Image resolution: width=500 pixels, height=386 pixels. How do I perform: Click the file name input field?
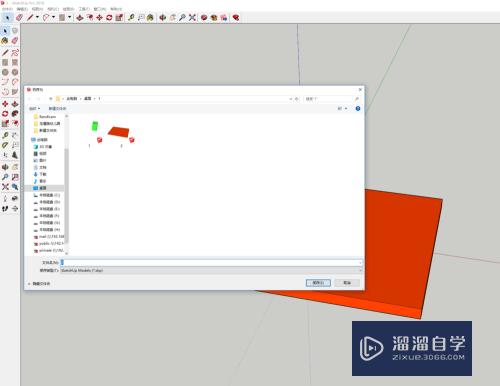211,263
